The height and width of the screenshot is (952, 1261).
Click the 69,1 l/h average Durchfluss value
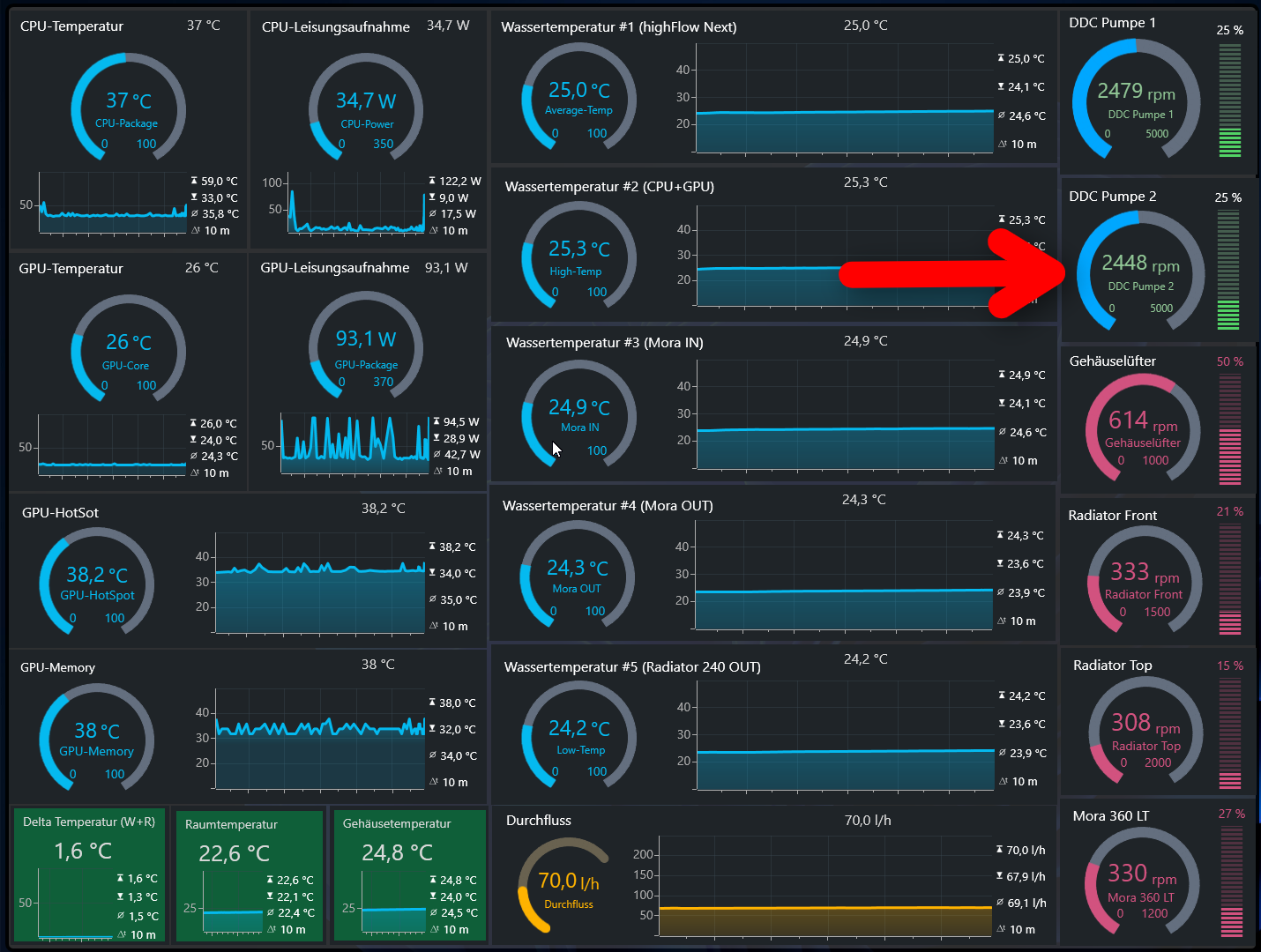[1026, 904]
